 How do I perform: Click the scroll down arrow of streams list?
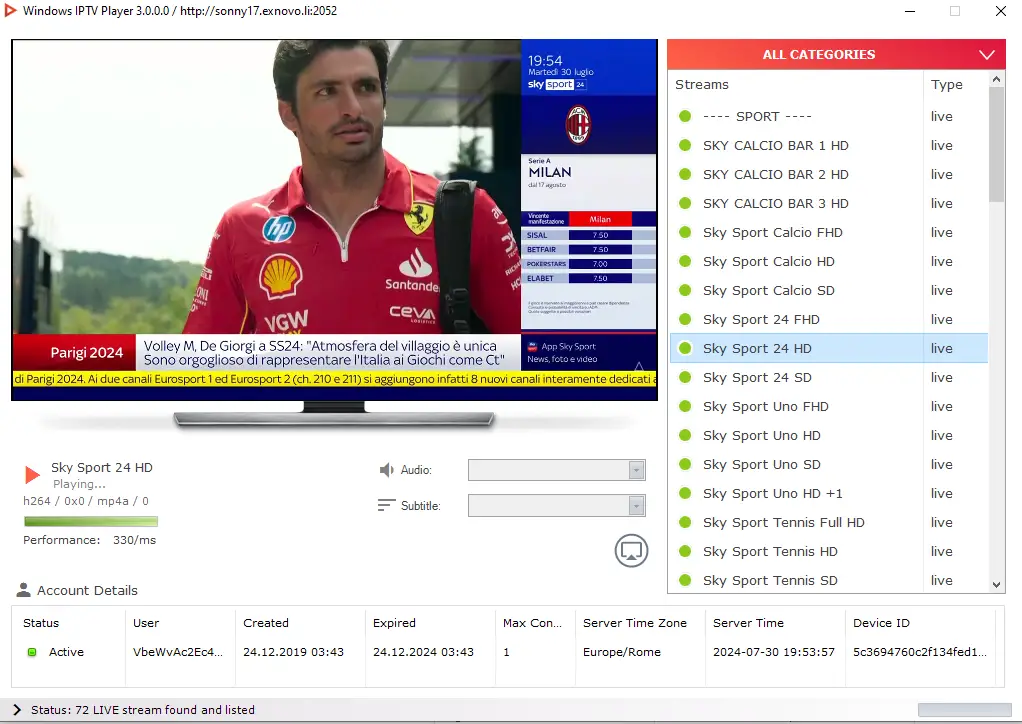(x=996, y=585)
